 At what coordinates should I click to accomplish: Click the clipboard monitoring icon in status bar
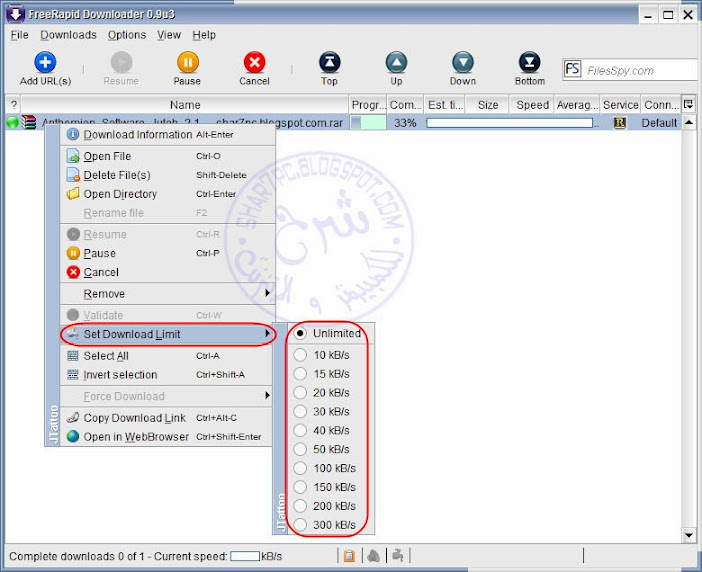click(x=349, y=556)
